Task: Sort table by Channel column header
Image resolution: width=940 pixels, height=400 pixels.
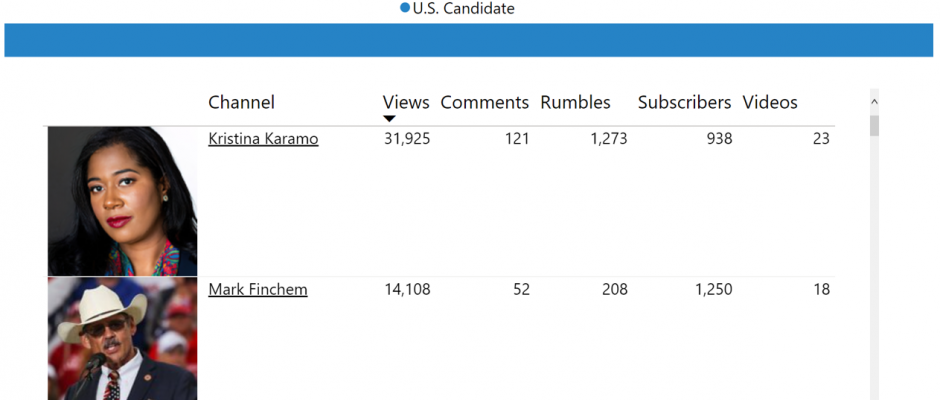Action: point(241,103)
